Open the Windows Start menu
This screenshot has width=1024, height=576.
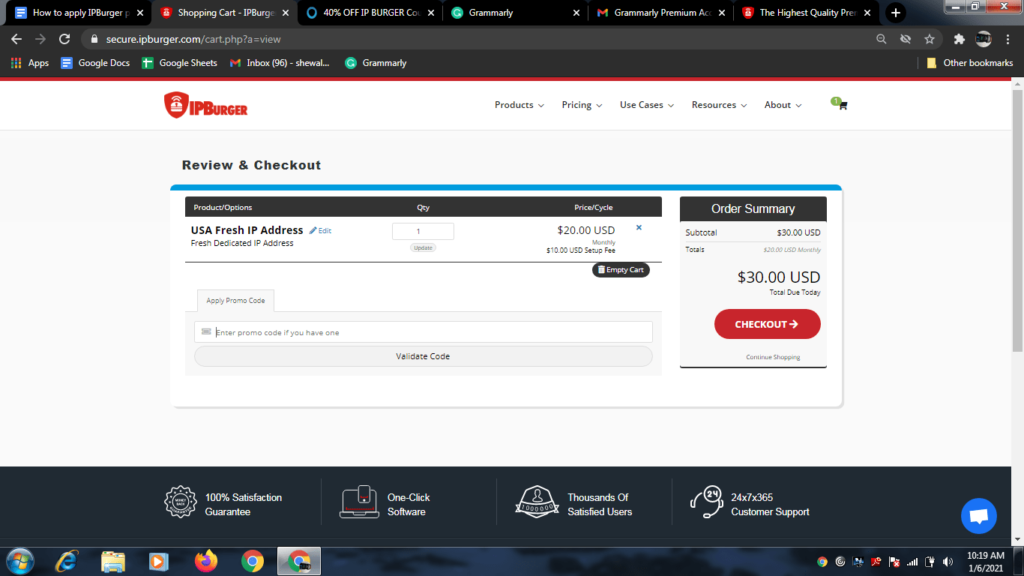[x=20, y=561]
